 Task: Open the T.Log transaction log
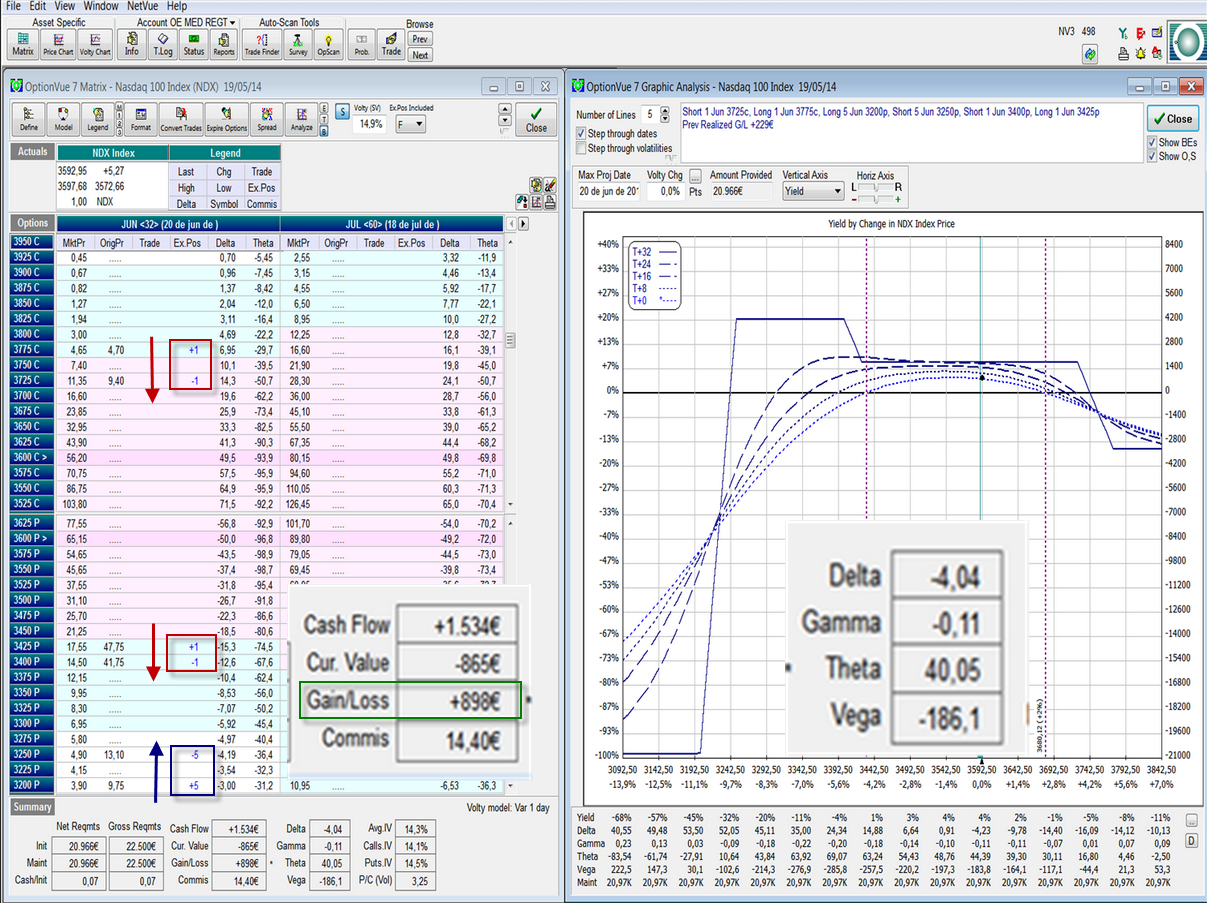click(x=162, y=44)
